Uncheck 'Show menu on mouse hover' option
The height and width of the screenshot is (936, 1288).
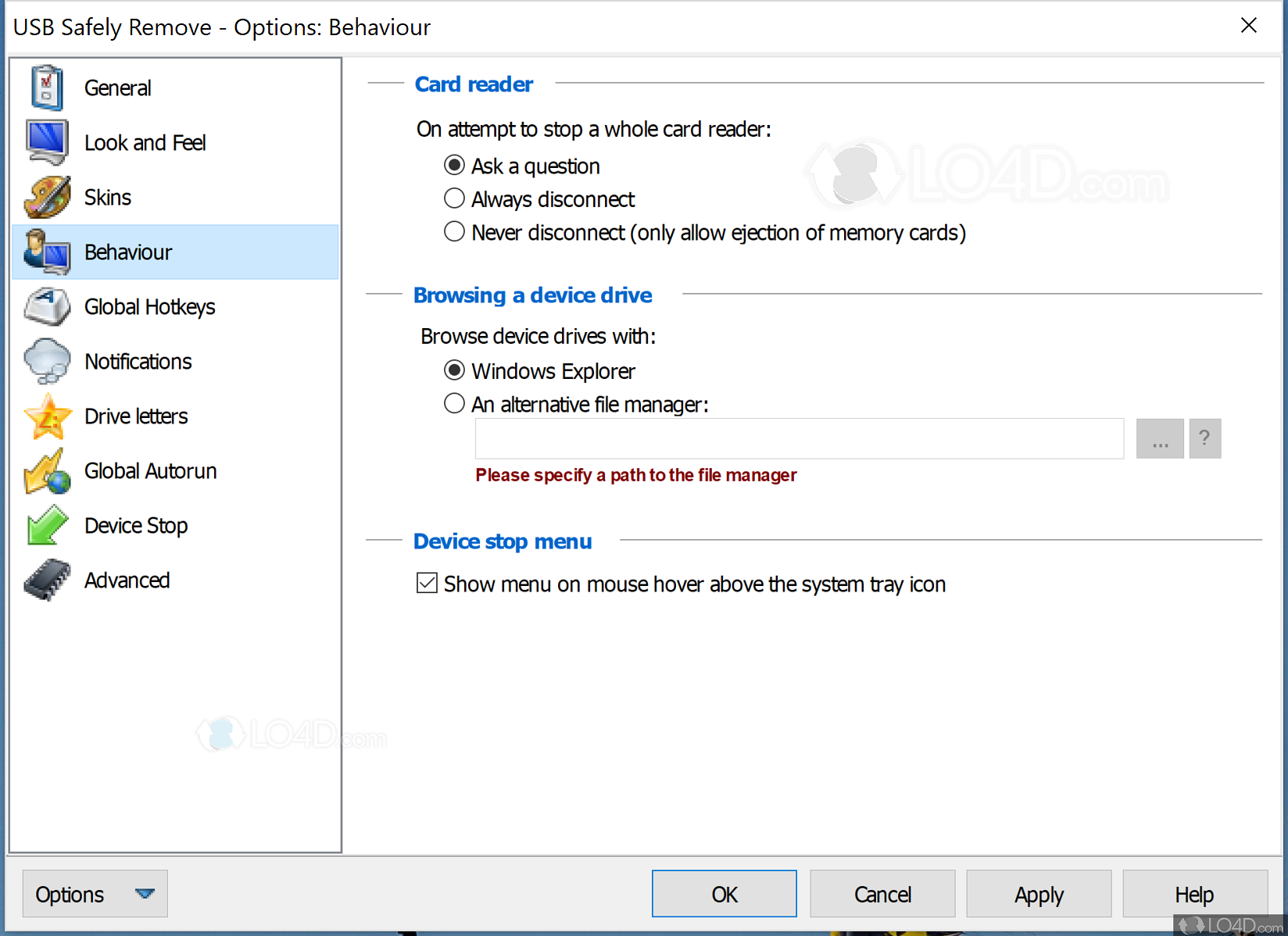click(x=427, y=583)
